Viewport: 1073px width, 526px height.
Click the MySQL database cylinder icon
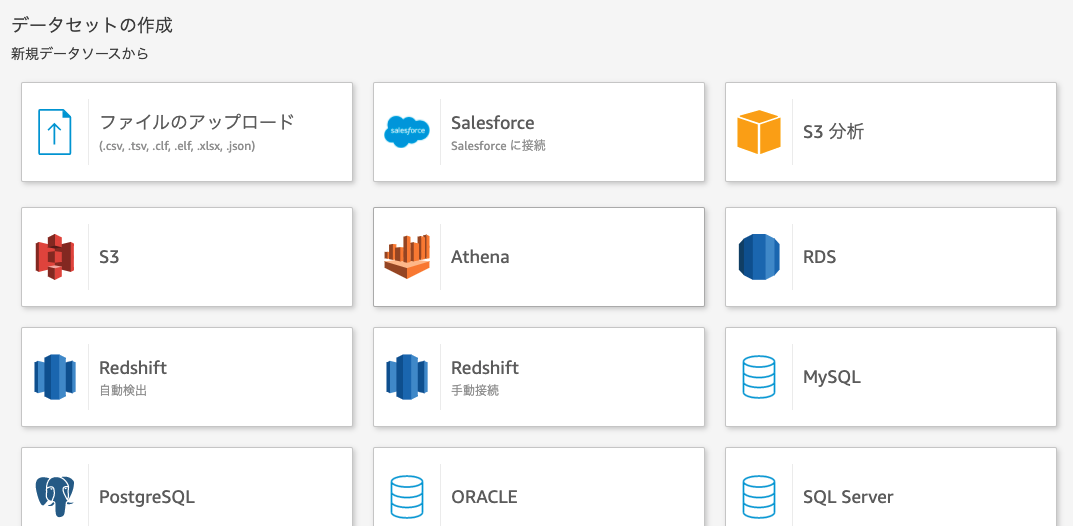(x=759, y=377)
